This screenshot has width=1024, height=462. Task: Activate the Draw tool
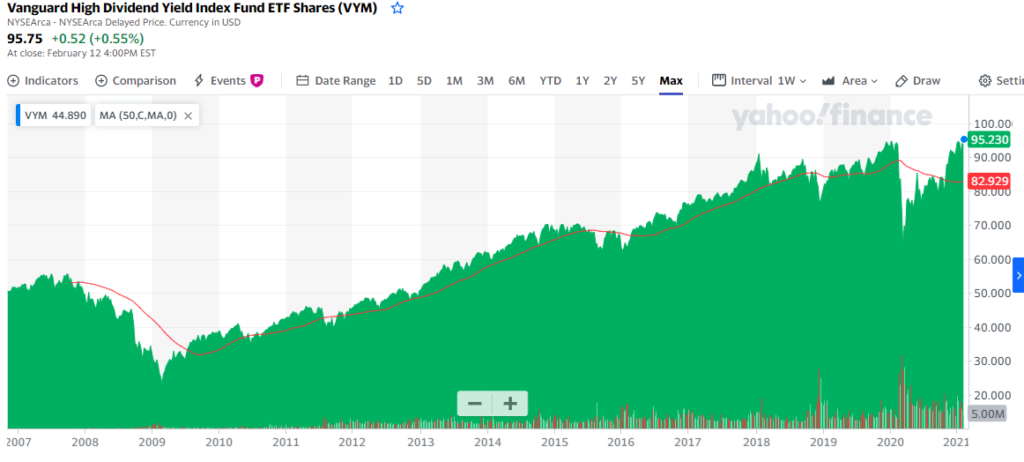coord(918,81)
